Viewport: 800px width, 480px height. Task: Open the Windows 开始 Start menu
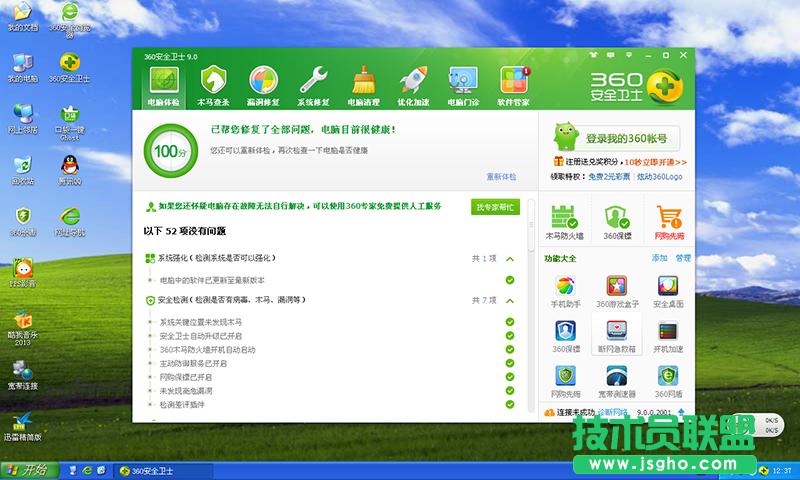coord(27,470)
